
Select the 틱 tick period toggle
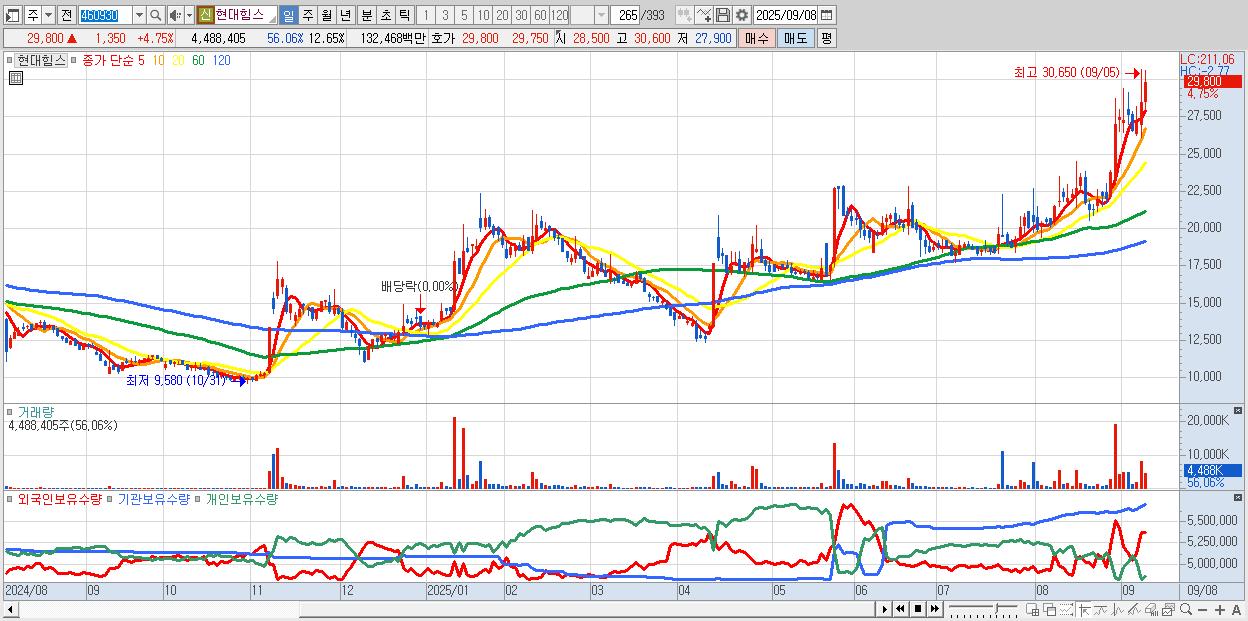[x=404, y=15]
